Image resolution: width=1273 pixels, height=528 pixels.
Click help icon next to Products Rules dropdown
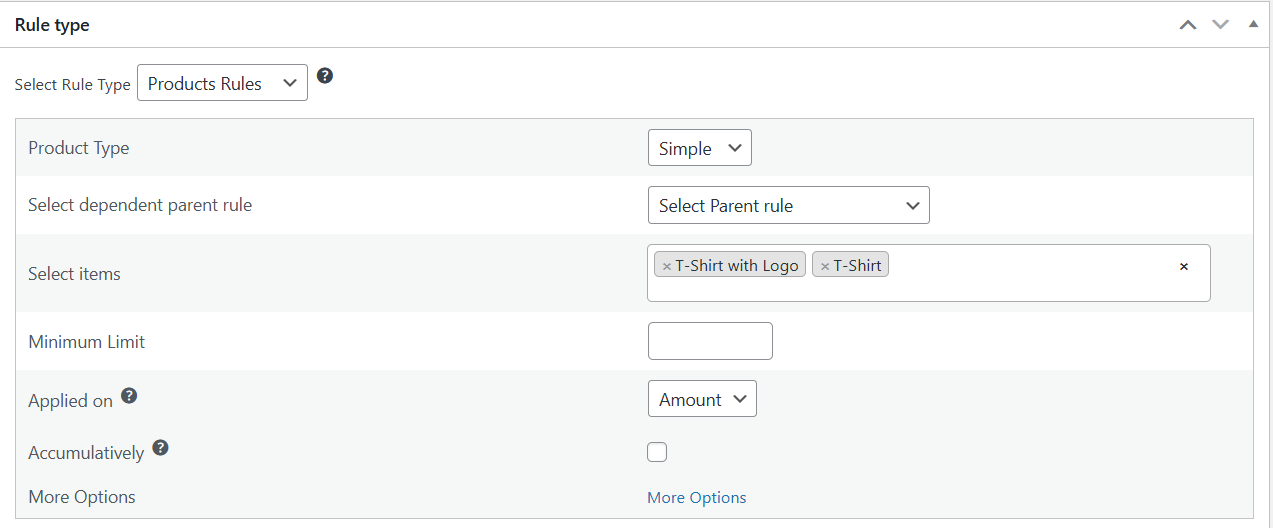point(324,76)
